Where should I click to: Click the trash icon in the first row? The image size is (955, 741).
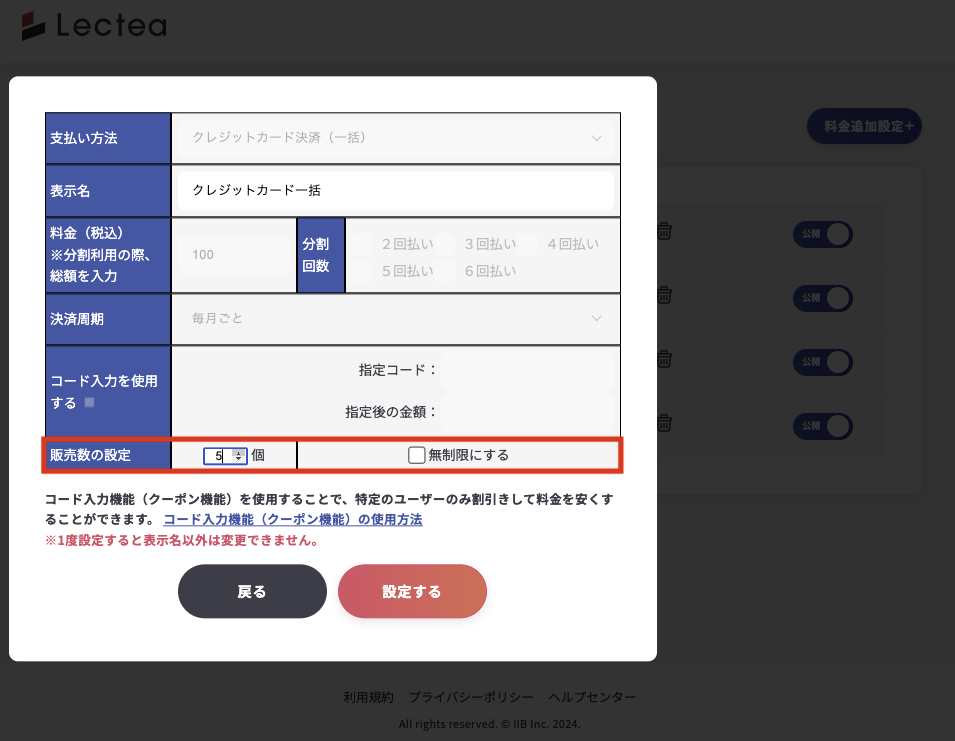[x=663, y=231]
